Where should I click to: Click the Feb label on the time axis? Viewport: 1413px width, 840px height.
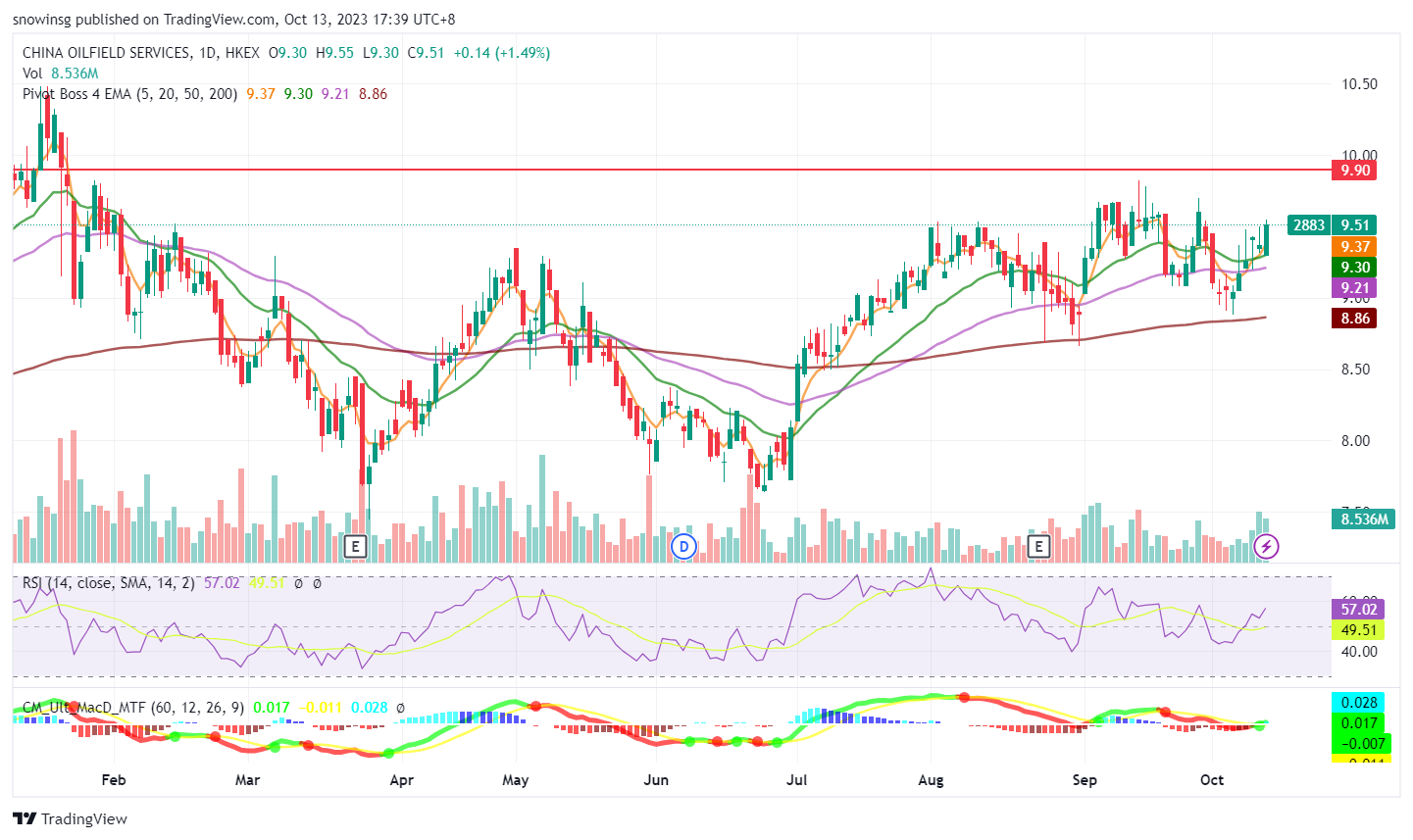coord(114,780)
